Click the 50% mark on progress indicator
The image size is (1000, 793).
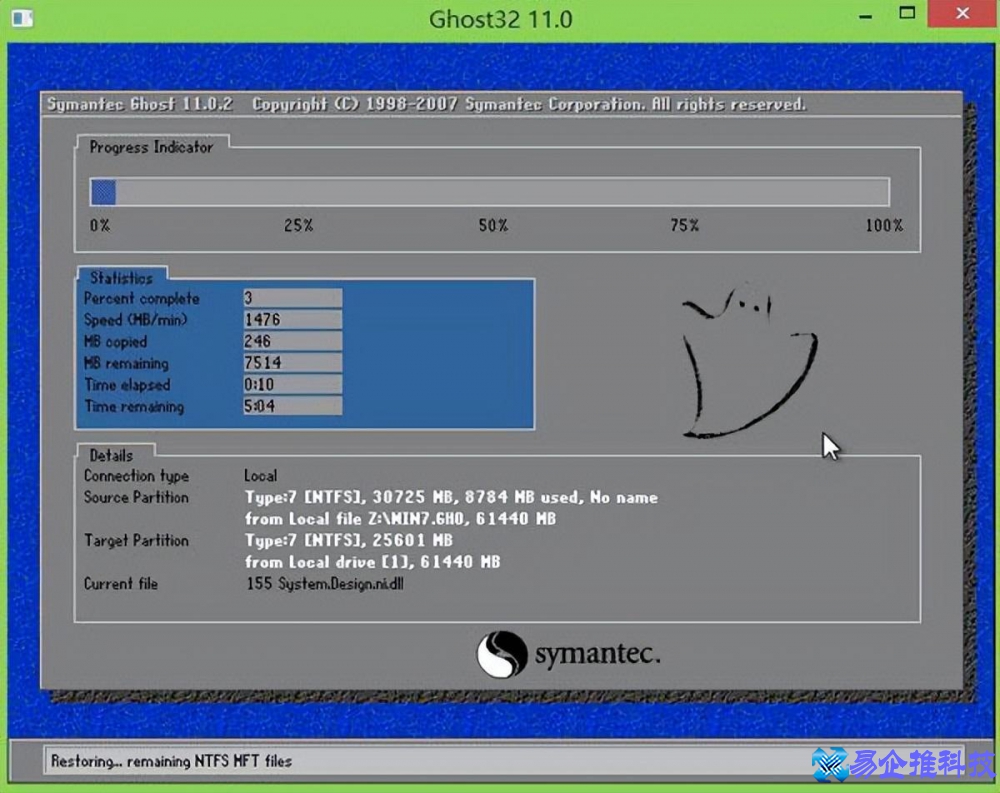coord(493,226)
